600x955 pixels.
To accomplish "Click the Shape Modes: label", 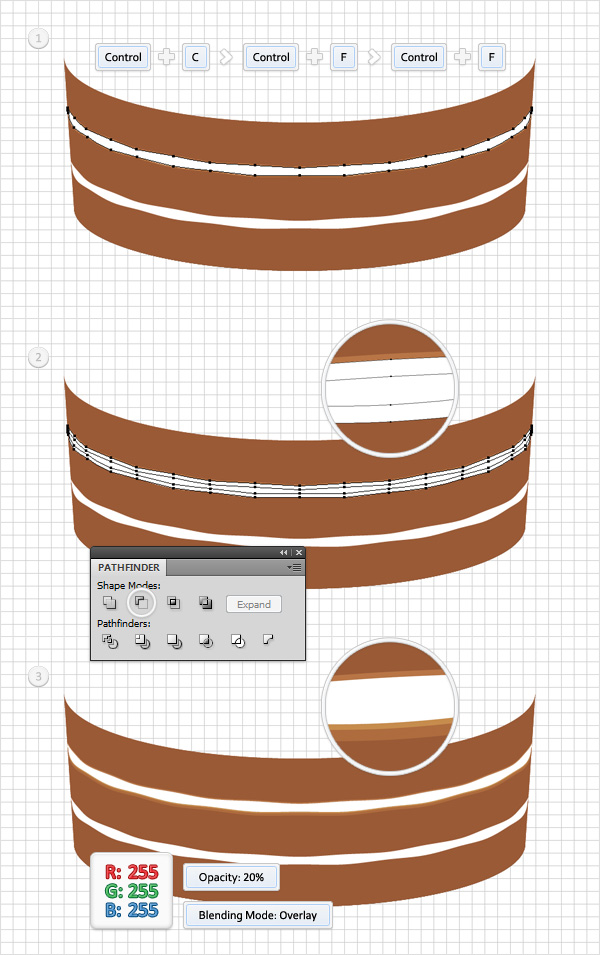I will pyautogui.click(x=129, y=585).
